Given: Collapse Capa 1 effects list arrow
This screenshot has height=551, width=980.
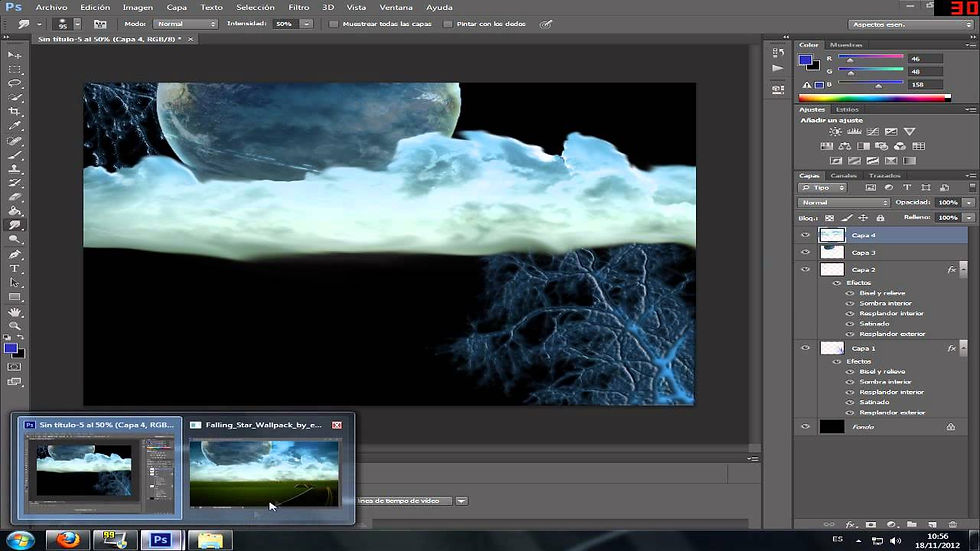Looking at the screenshot, I should tap(963, 348).
